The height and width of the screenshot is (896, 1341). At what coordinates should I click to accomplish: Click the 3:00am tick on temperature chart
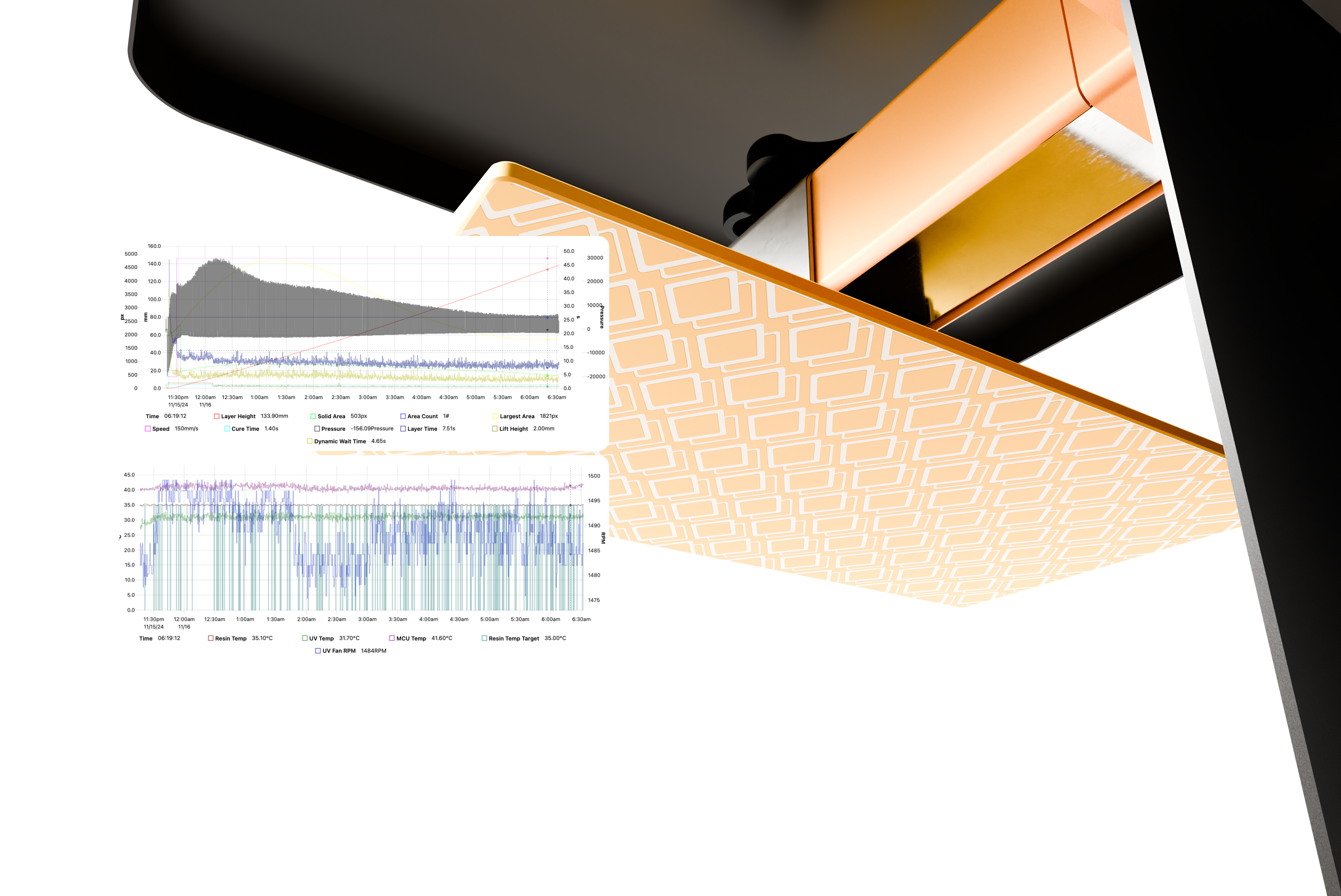367,619
